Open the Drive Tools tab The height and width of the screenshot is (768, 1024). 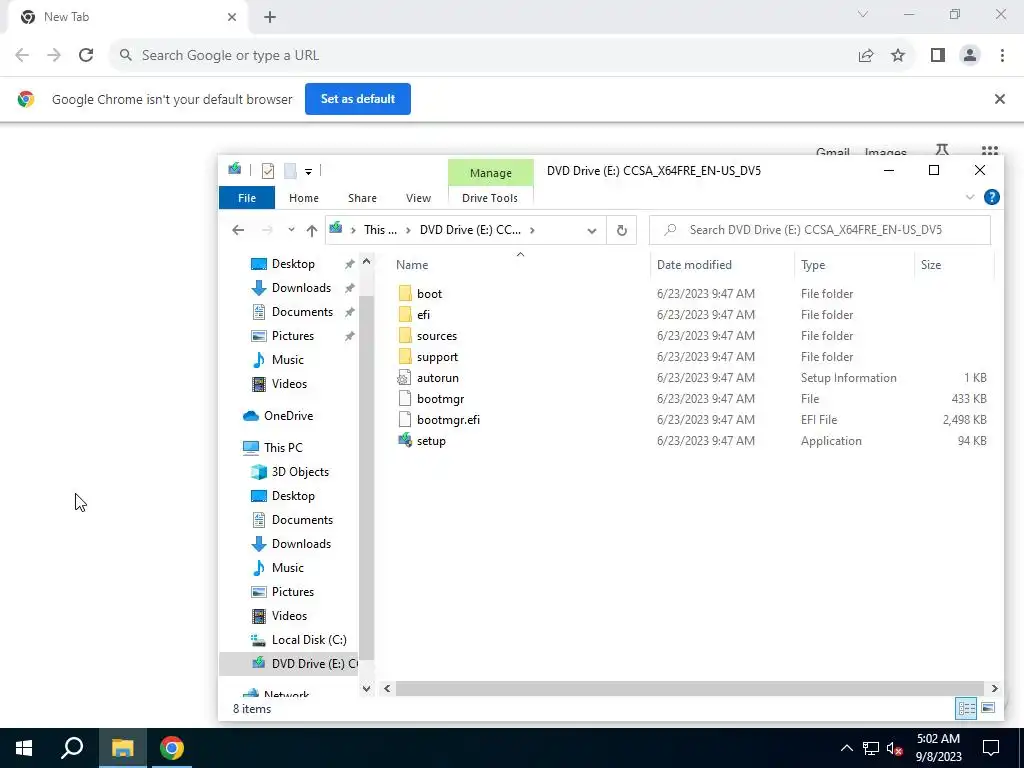[x=490, y=198]
